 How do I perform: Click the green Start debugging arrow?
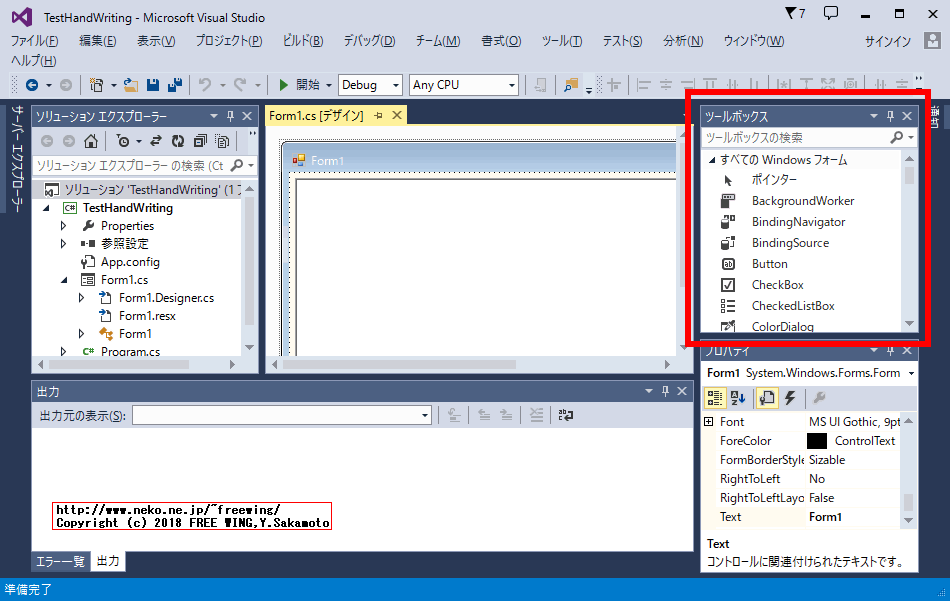pyautogui.click(x=284, y=85)
